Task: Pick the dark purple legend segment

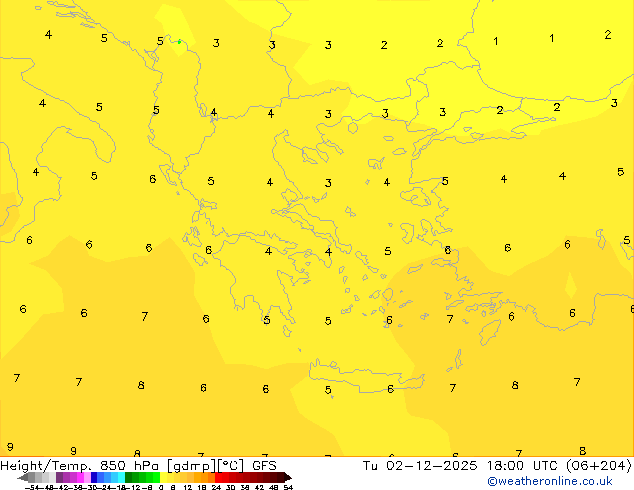Action: point(59,477)
